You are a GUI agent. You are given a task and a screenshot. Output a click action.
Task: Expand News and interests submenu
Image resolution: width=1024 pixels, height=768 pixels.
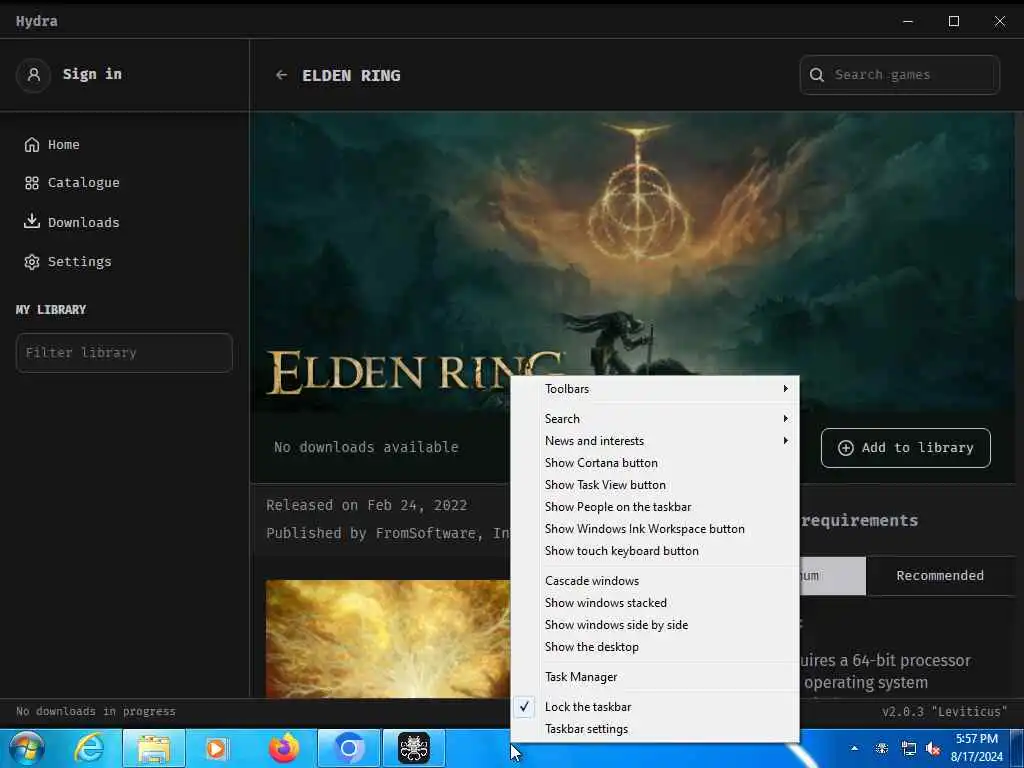click(x=654, y=441)
